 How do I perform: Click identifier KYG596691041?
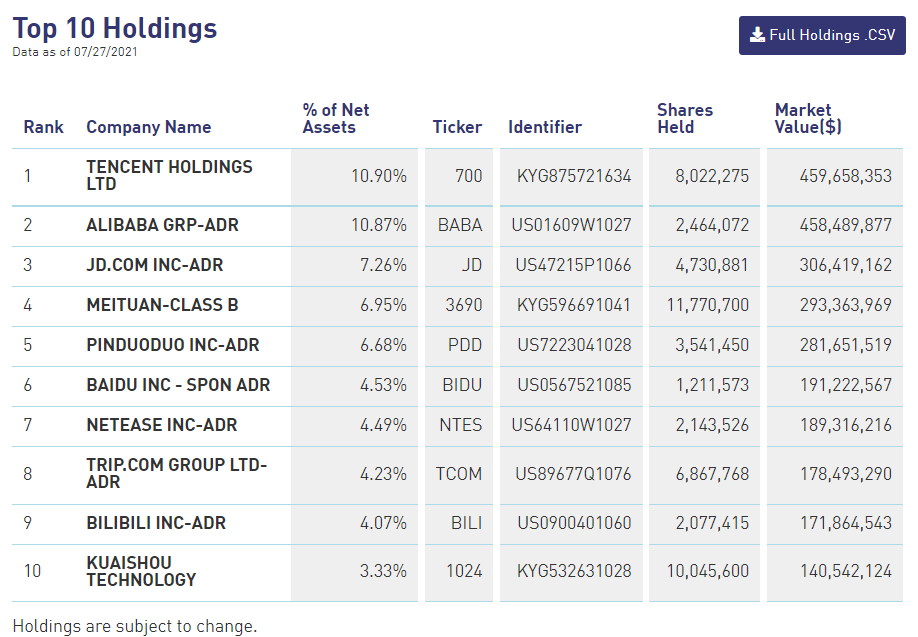[574, 304]
